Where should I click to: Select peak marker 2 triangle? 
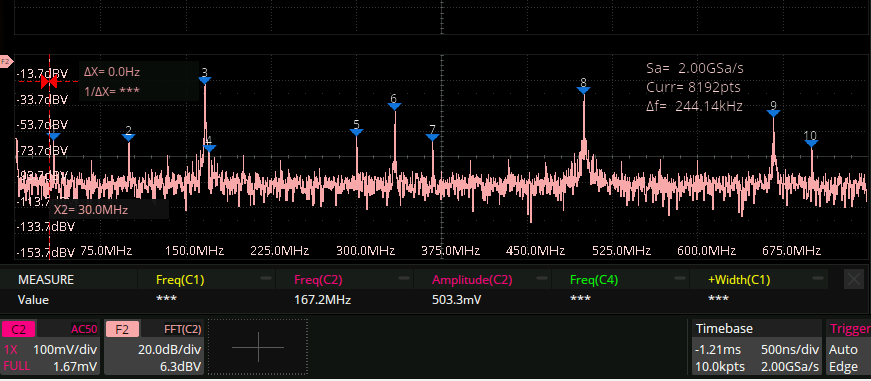pos(128,138)
